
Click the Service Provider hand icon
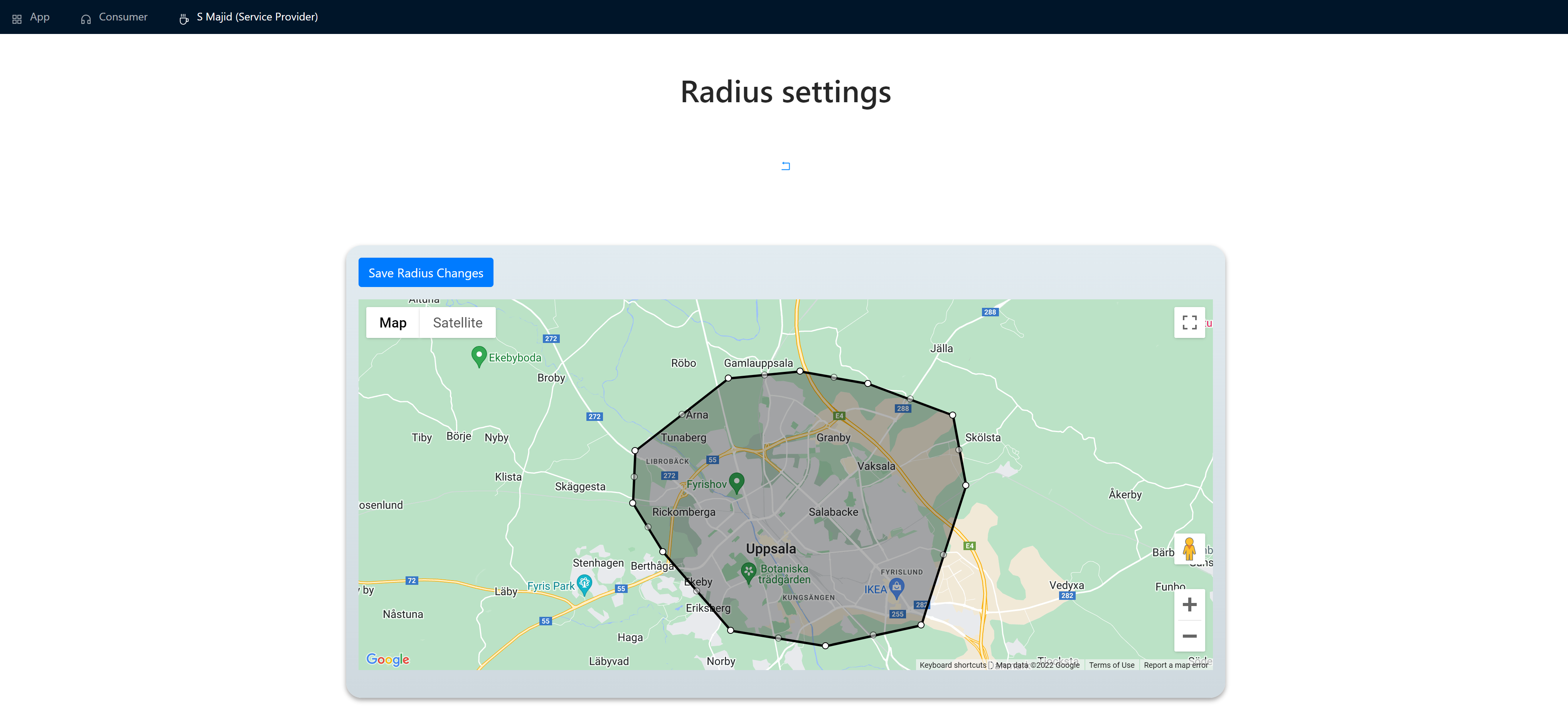[x=184, y=19]
